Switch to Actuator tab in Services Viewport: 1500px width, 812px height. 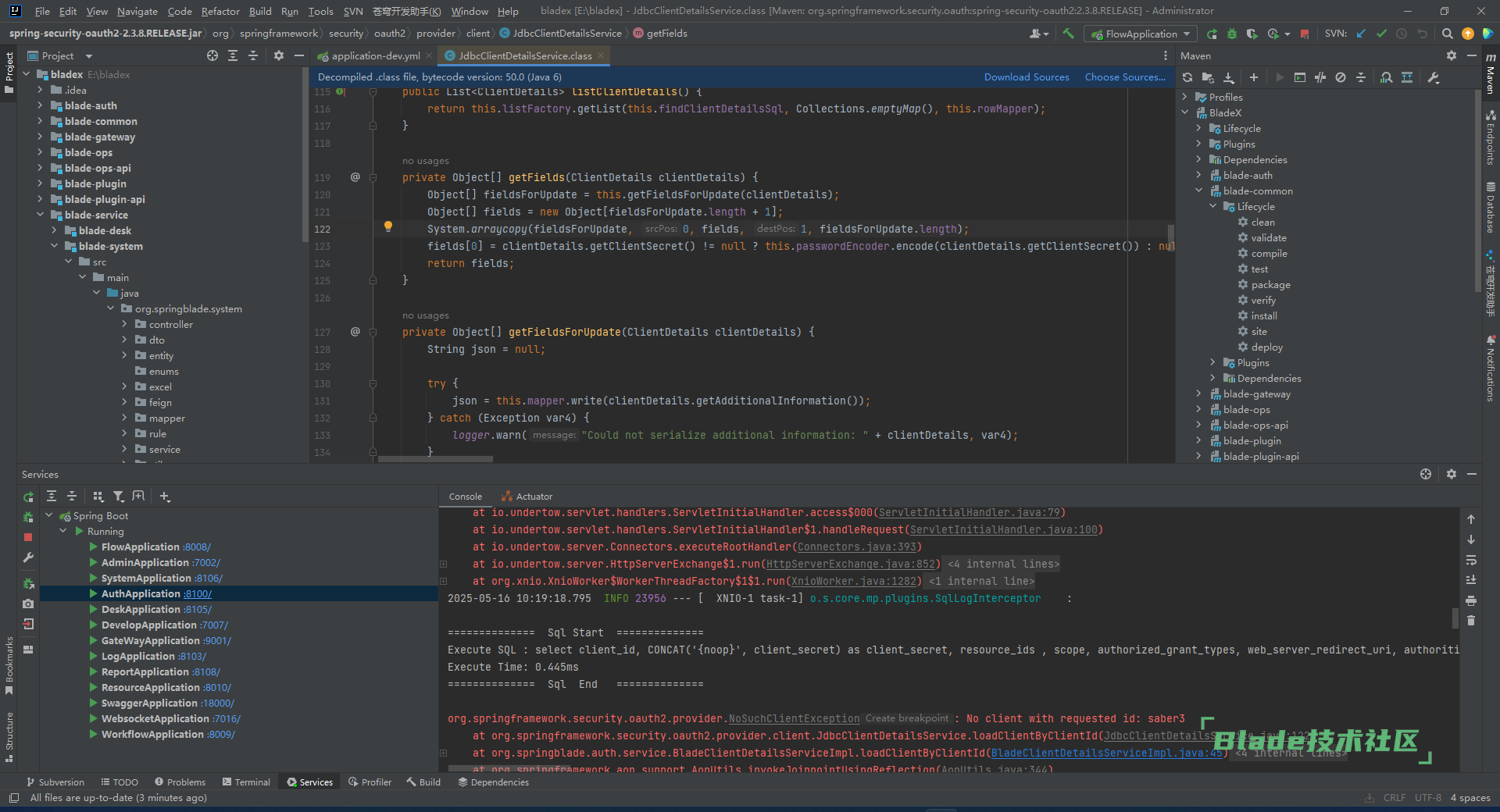527,497
